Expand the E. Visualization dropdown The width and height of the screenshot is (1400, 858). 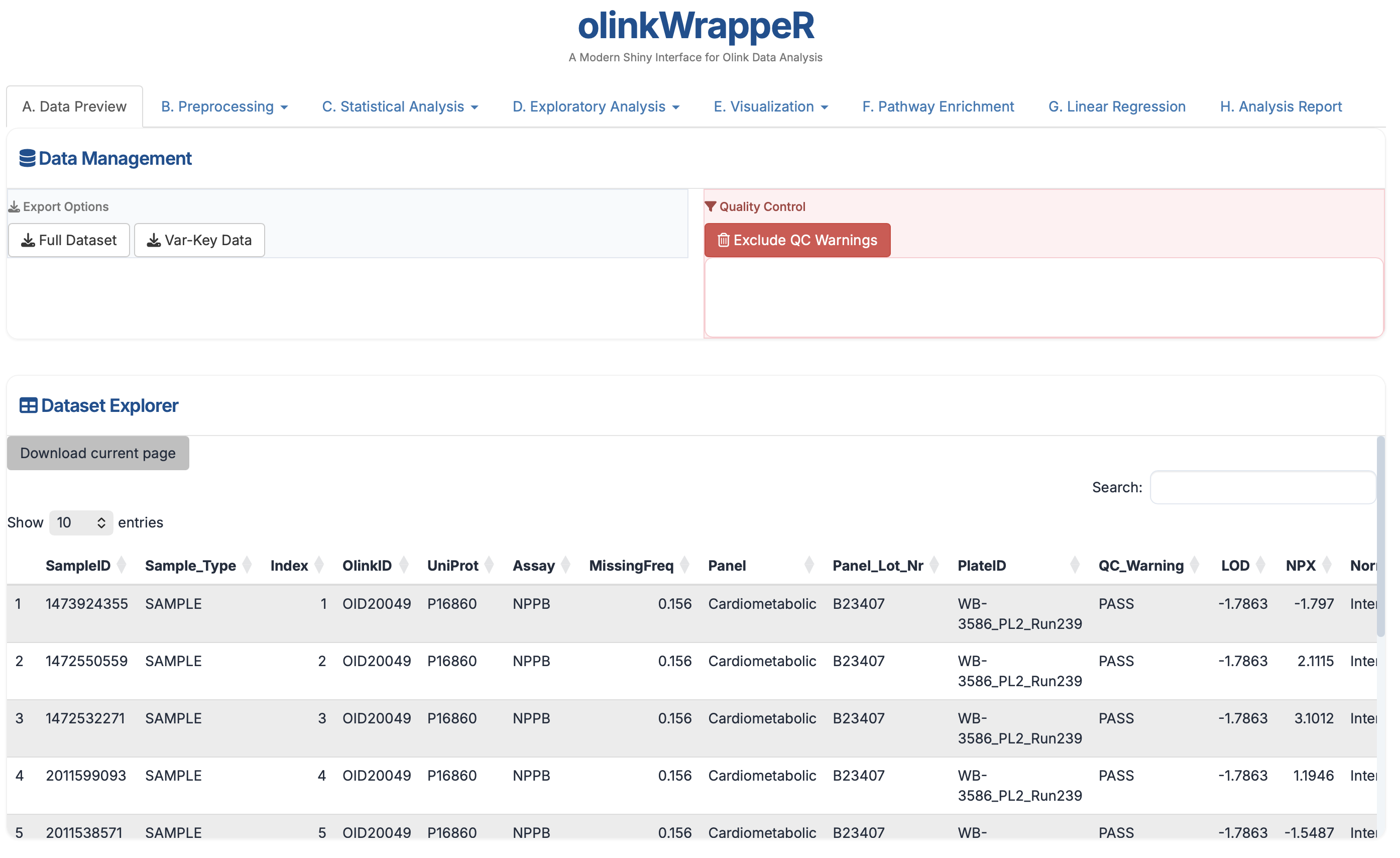click(770, 106)
